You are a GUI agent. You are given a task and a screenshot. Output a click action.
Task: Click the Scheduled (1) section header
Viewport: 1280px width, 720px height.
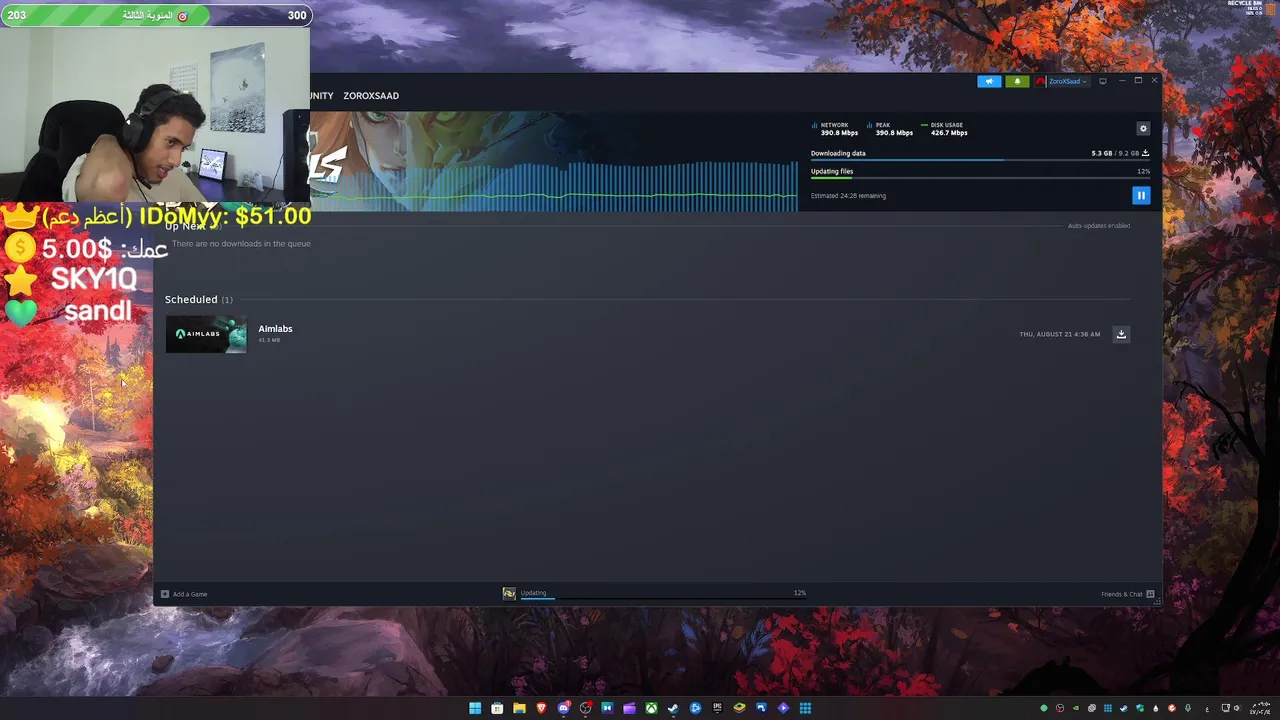point(198,299)
